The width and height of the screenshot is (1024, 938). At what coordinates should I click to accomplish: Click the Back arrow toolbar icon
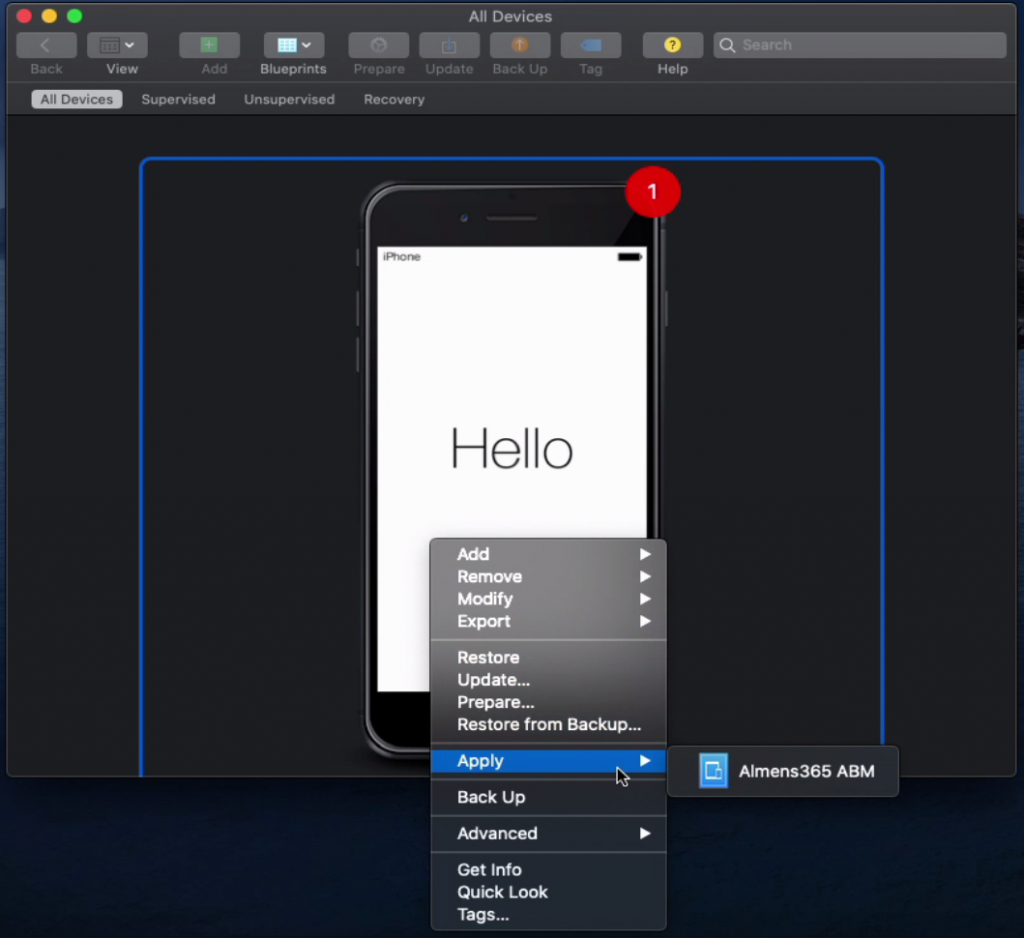point(46,45)
